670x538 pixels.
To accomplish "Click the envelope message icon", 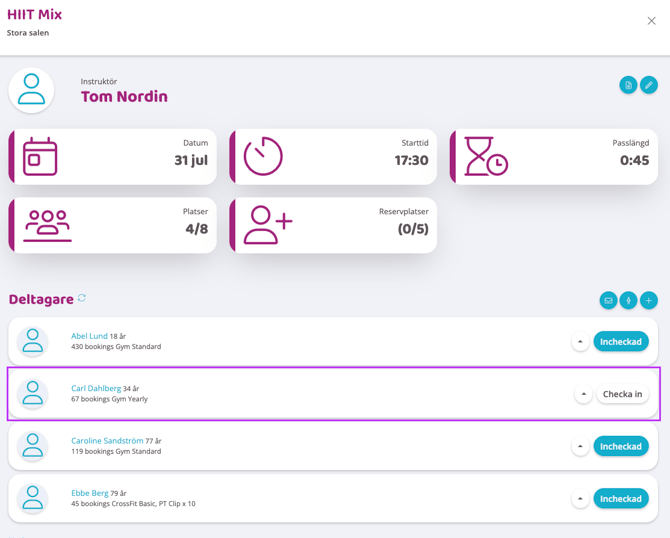I will point(608,300).
